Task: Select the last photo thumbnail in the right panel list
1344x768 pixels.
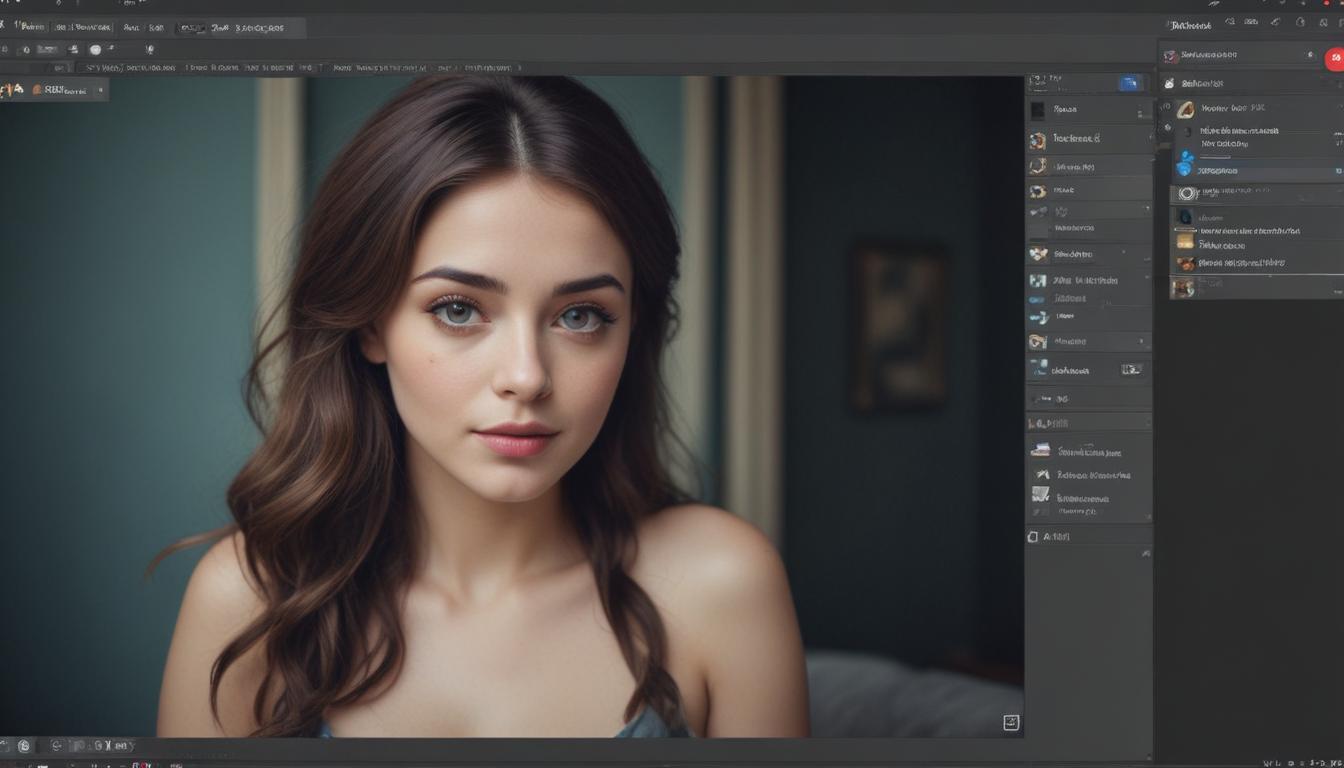Action: [x=1183, y=288]
